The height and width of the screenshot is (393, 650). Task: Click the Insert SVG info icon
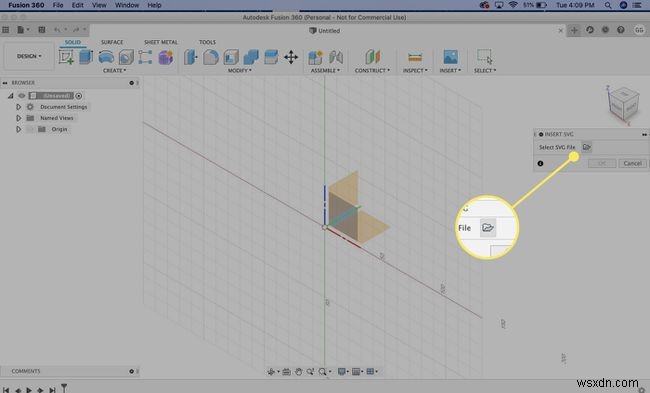540,163
